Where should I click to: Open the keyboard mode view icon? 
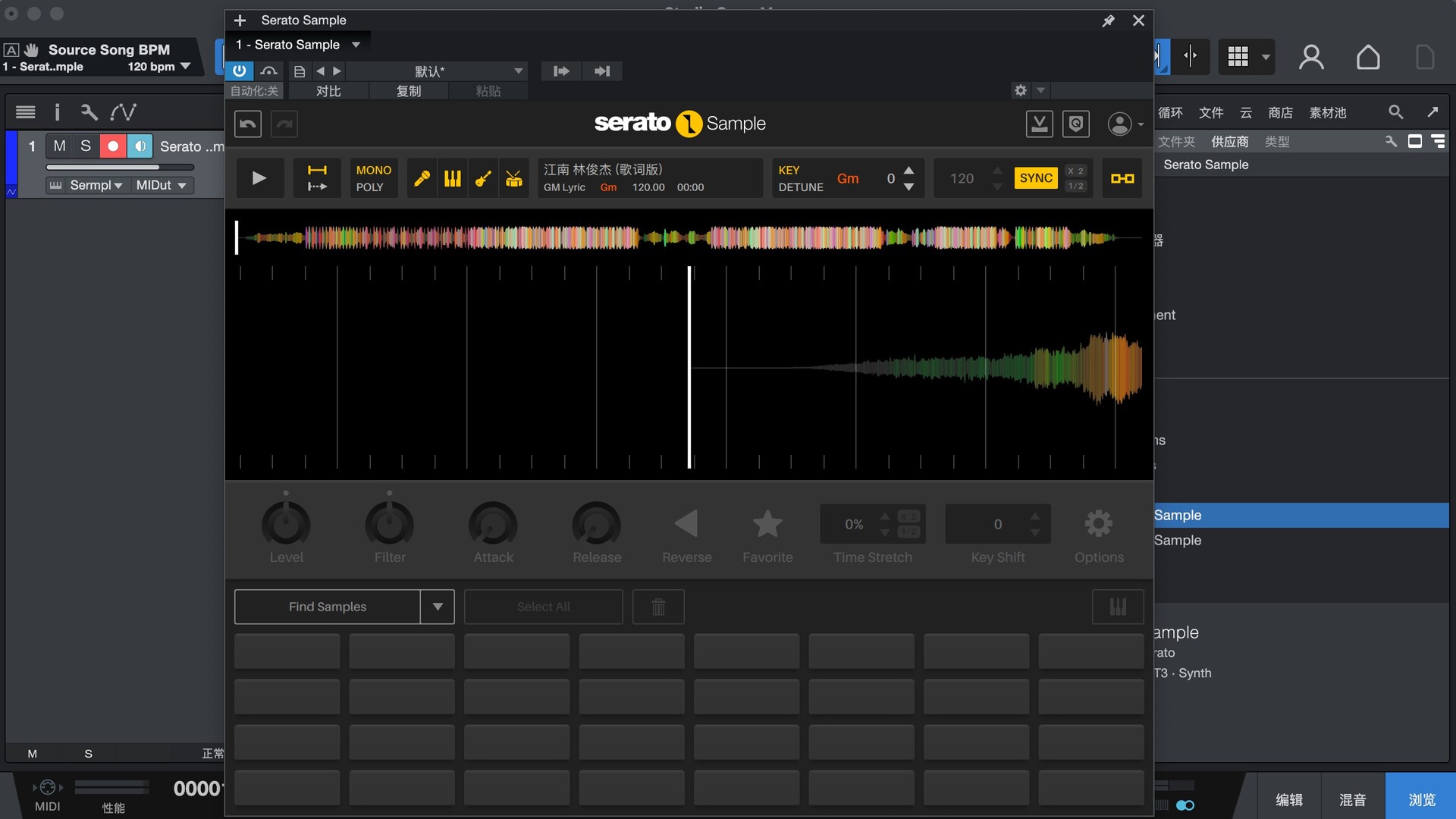1118,607
